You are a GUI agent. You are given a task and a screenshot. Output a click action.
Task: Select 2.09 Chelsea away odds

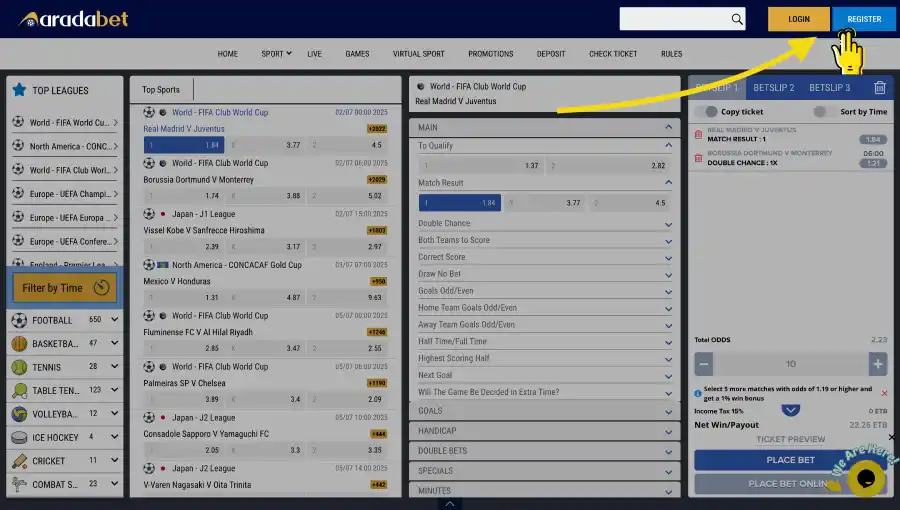point(347,399)
